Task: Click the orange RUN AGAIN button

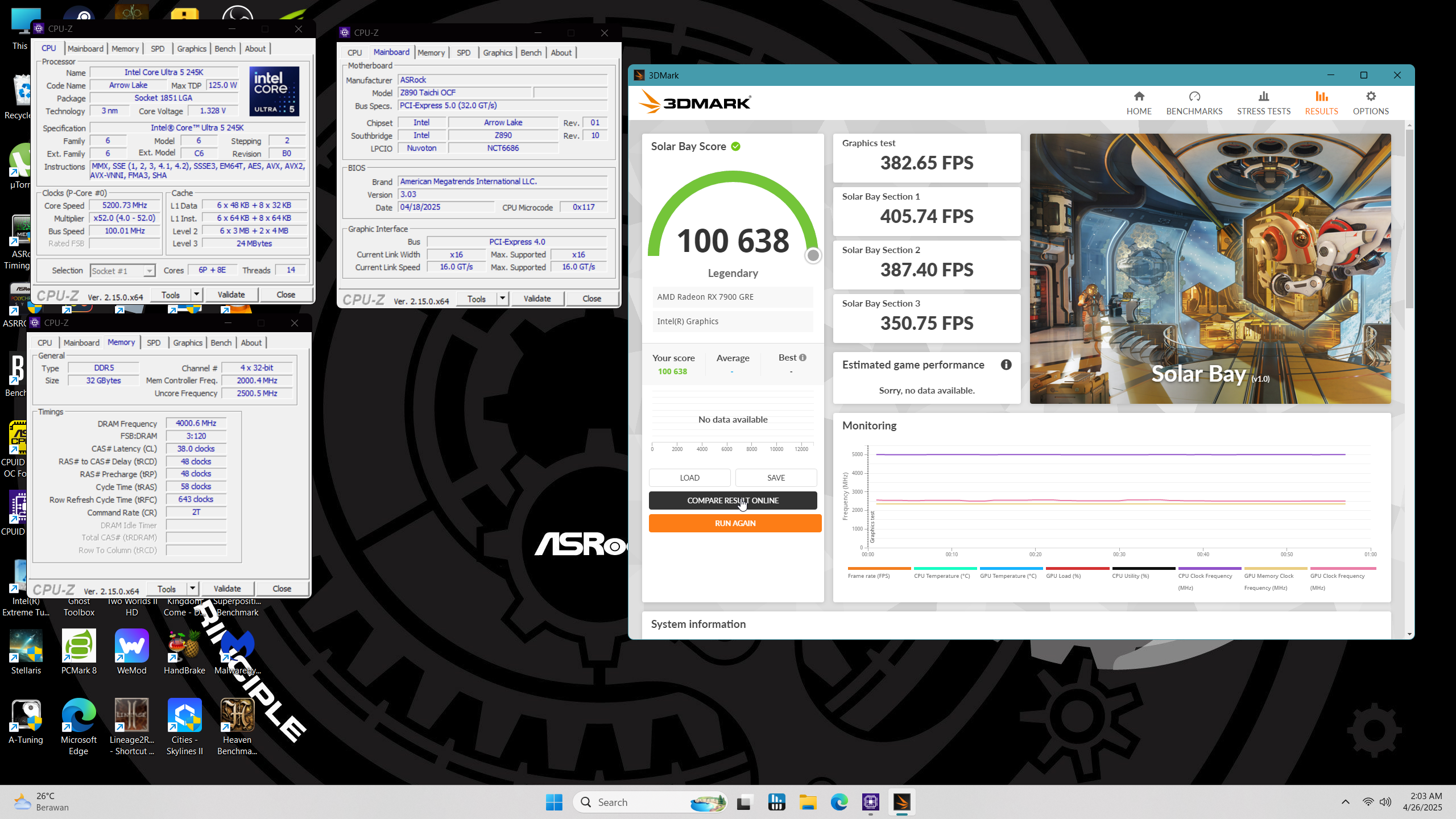Action: point(735,523)
